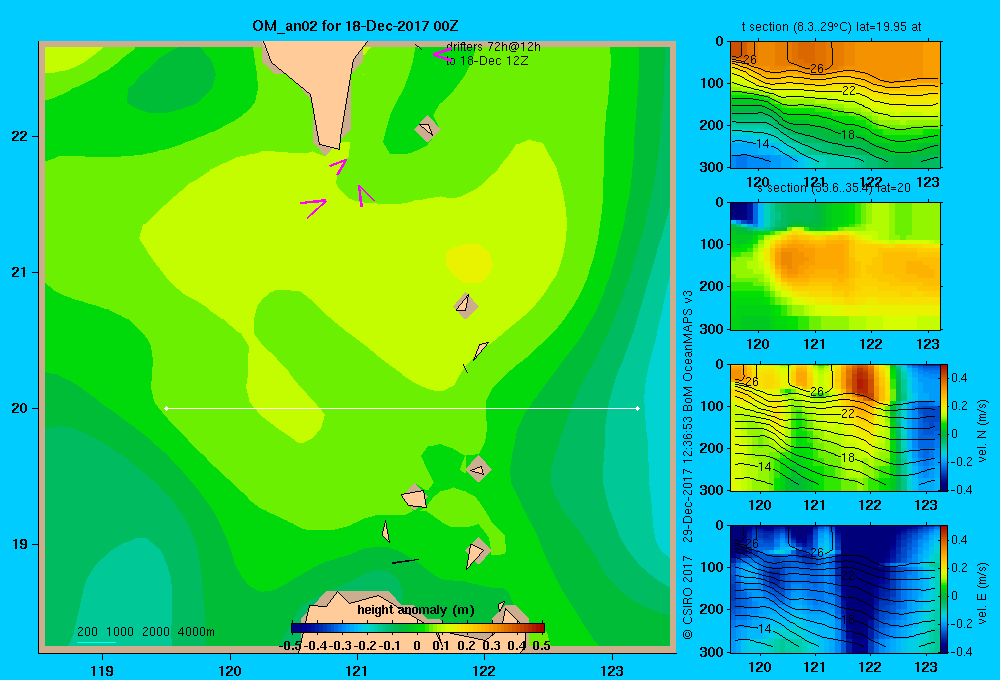This screenshot has width=1000, height=680.
Task: Click longitude 121 label under vel. E section
Action: [x=814, y=667]
